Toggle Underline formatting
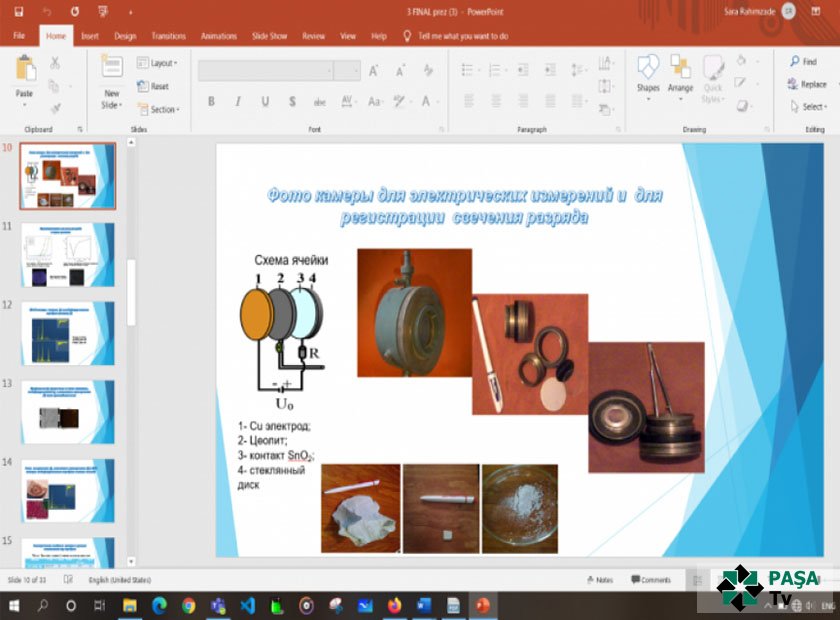Screen dimensions: 840x620 click(265, 102)
